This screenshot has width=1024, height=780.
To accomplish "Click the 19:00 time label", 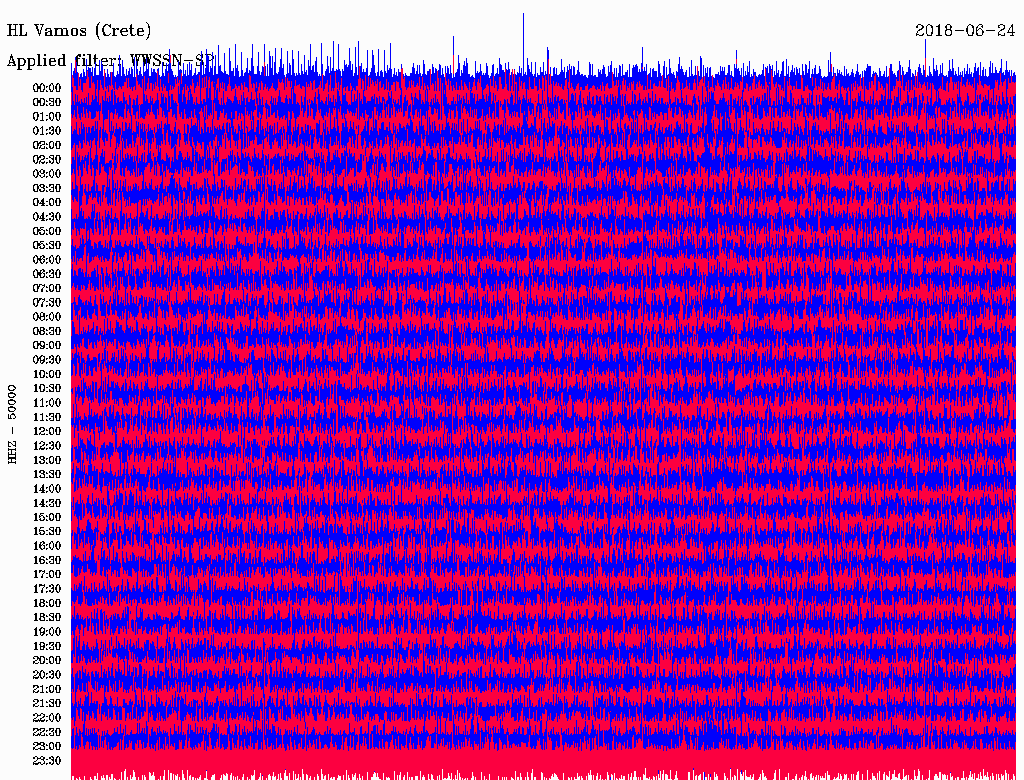I will 47,632.
